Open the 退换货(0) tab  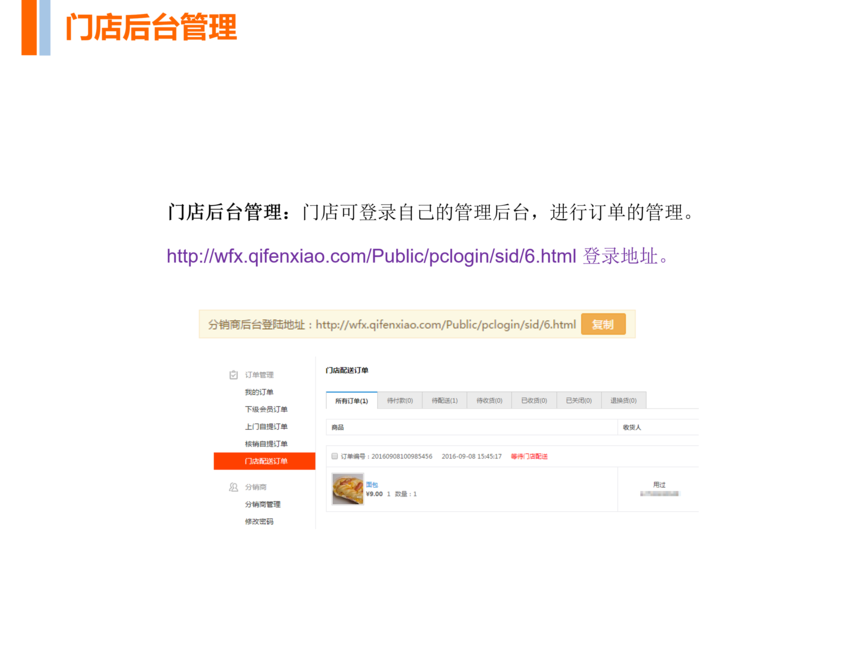coord(624,400)
